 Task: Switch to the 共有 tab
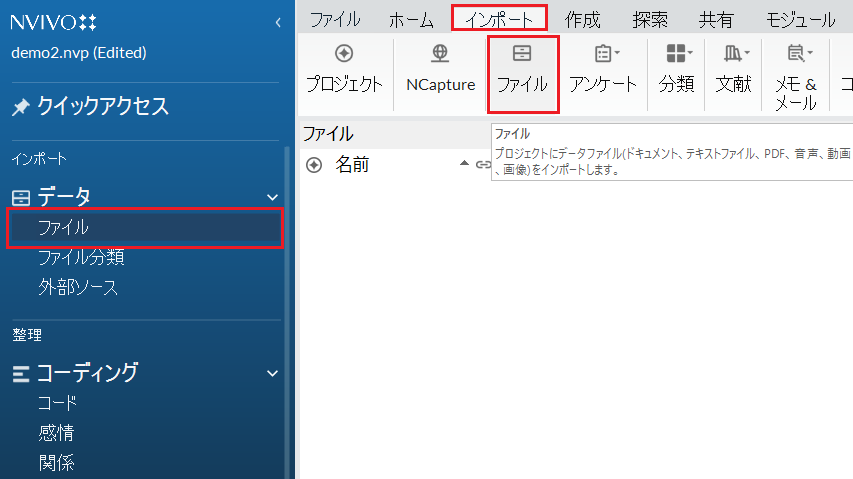pyautogui.click(x=716, y=20)
